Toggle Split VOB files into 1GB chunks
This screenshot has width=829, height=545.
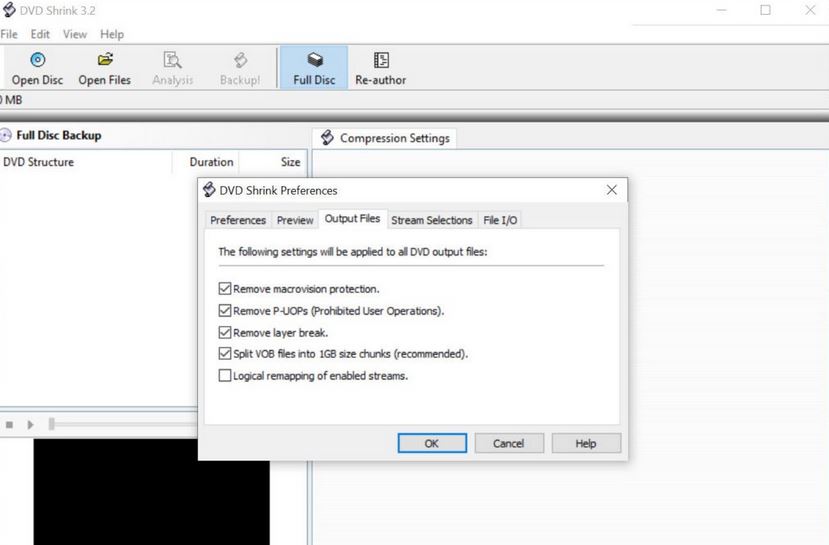225,354
